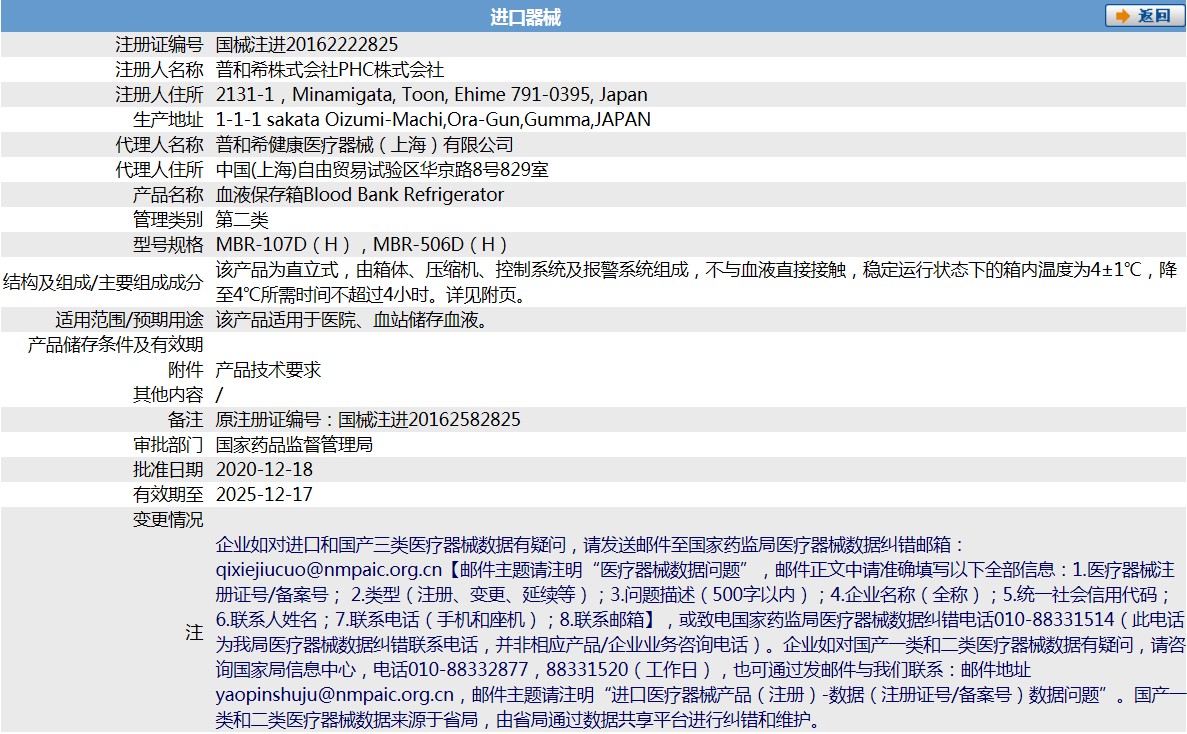Click the orange arrow icon in 返回
Screen dimensions: 1187x734
[x=1123, y=16]
